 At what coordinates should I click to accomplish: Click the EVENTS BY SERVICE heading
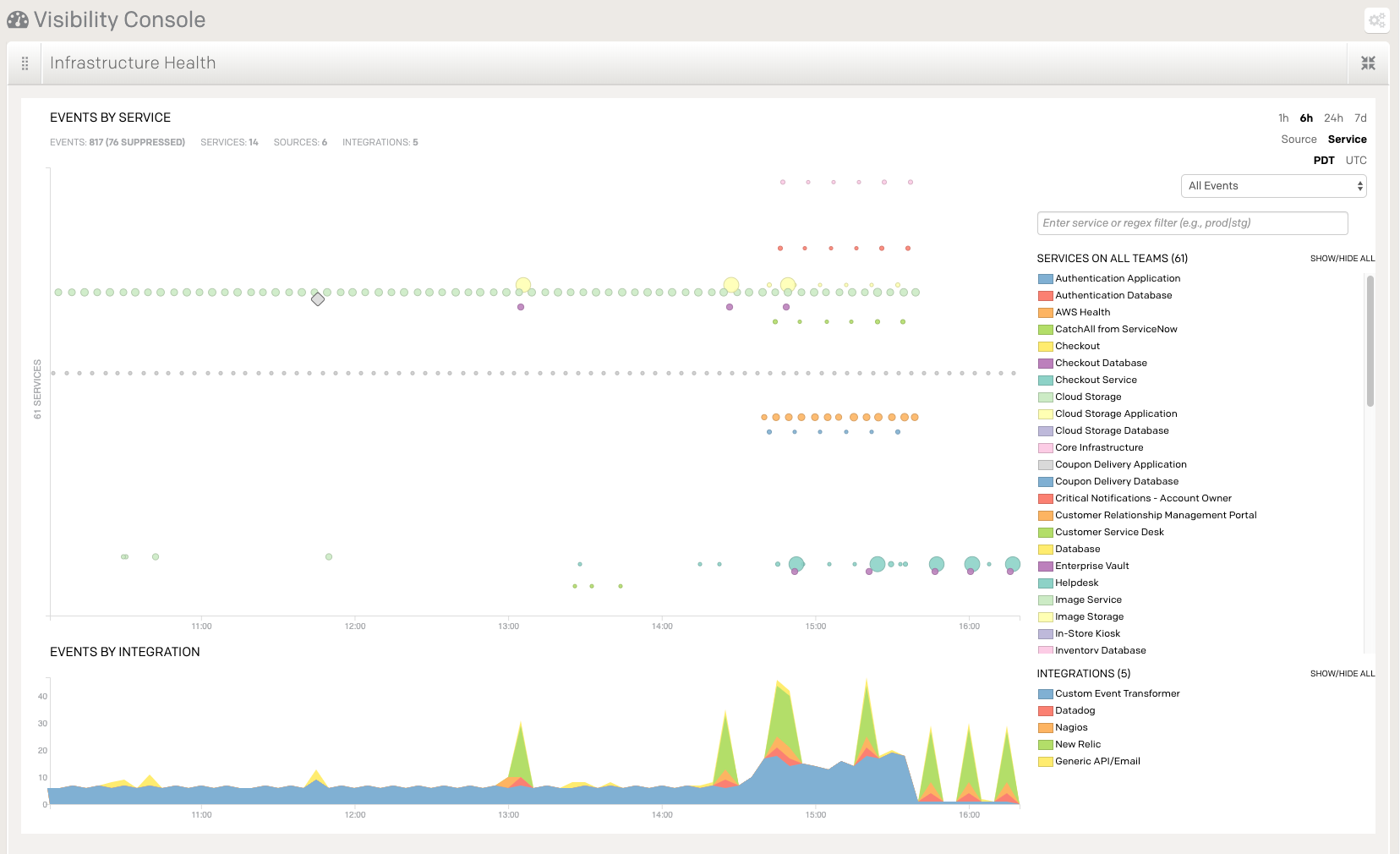(110, 118)
